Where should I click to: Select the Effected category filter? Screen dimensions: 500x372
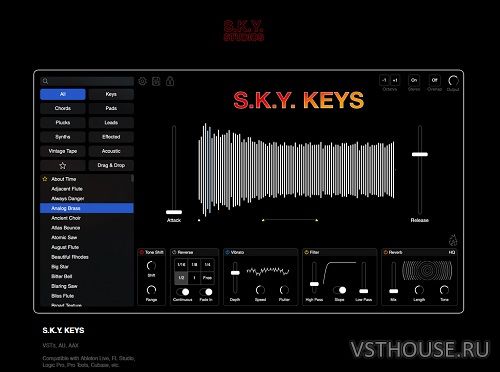click(111, 137)
